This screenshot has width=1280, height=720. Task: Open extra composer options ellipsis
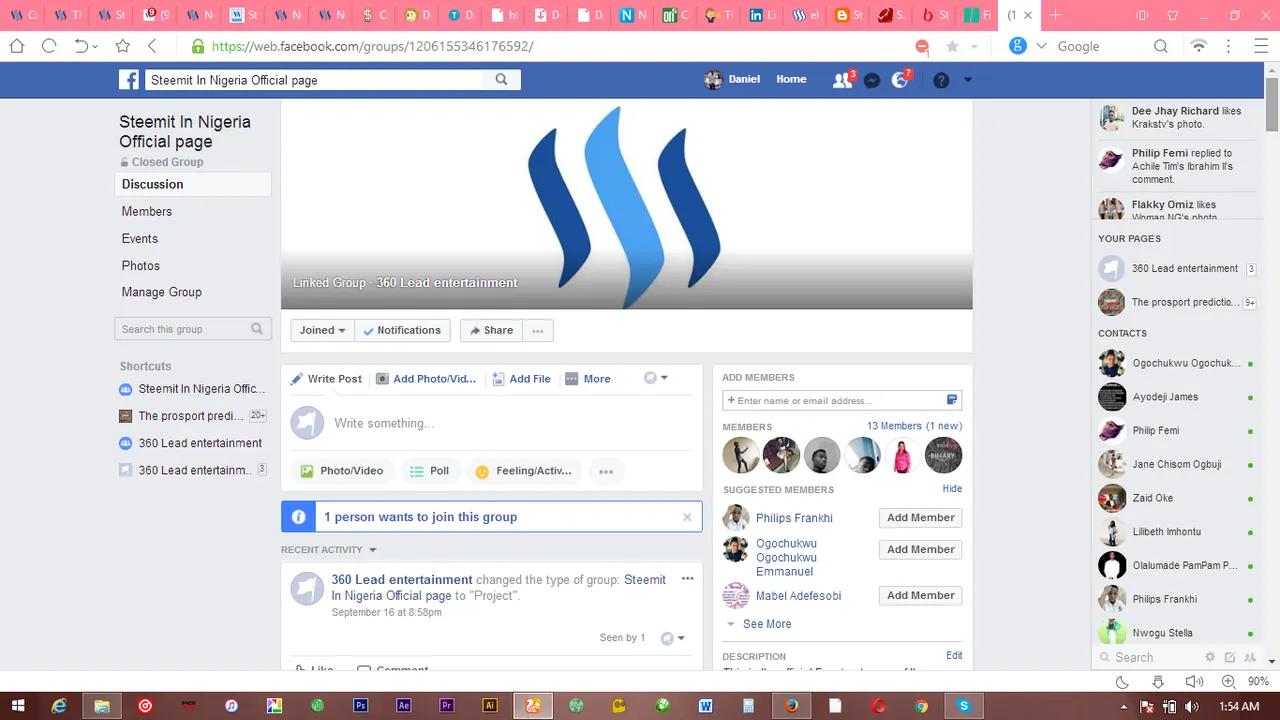point(606,471)
